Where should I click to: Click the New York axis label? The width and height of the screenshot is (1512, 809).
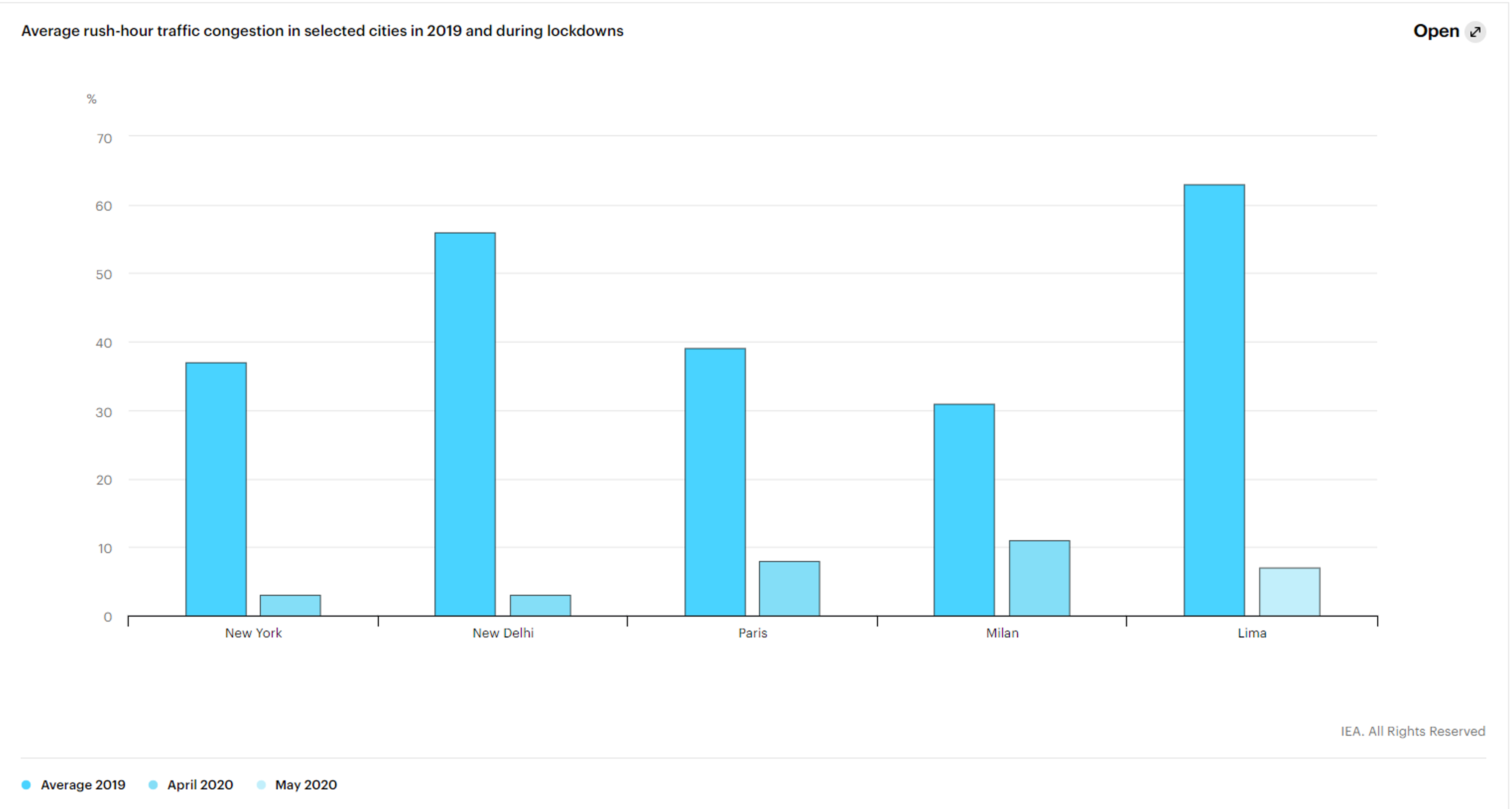point(254,633)
